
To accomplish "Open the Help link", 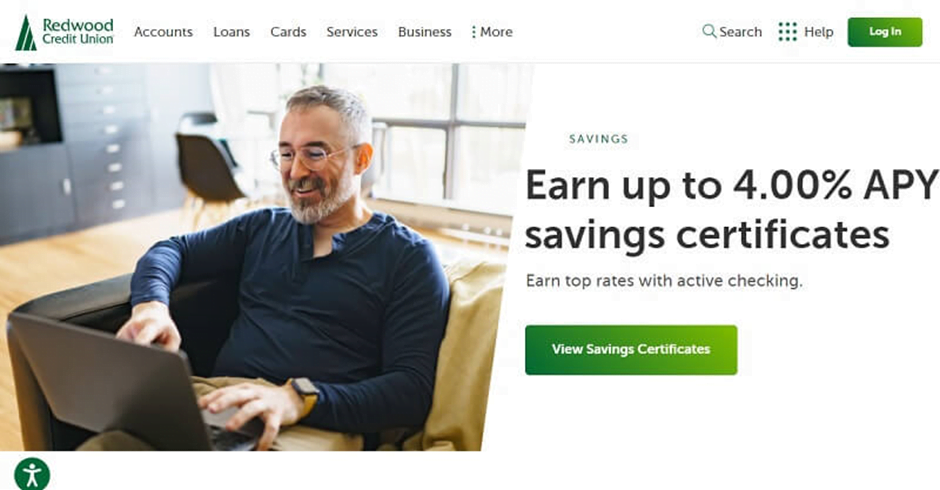I will 818,32.
